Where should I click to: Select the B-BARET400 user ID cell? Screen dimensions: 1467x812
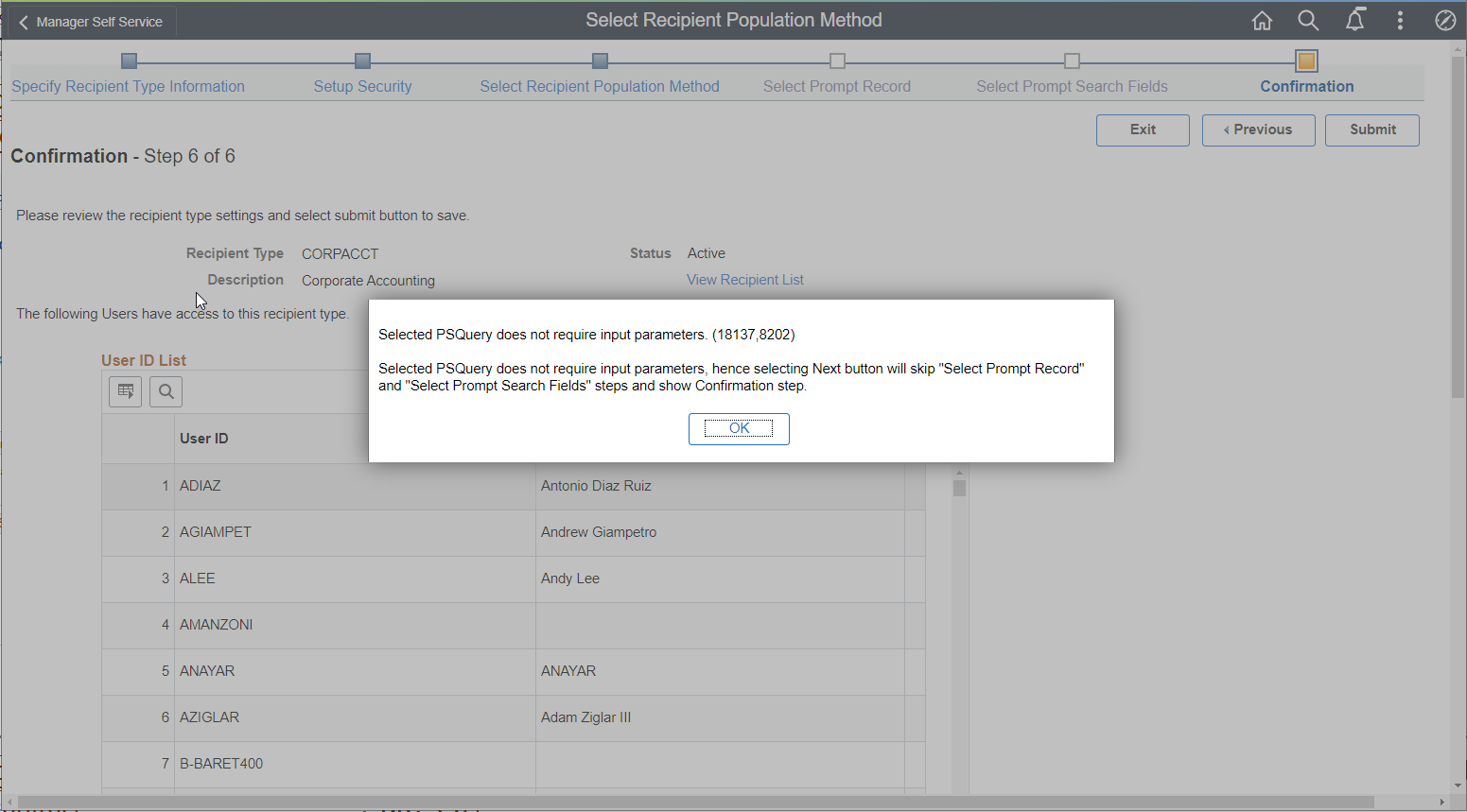[x=355, y=764]
